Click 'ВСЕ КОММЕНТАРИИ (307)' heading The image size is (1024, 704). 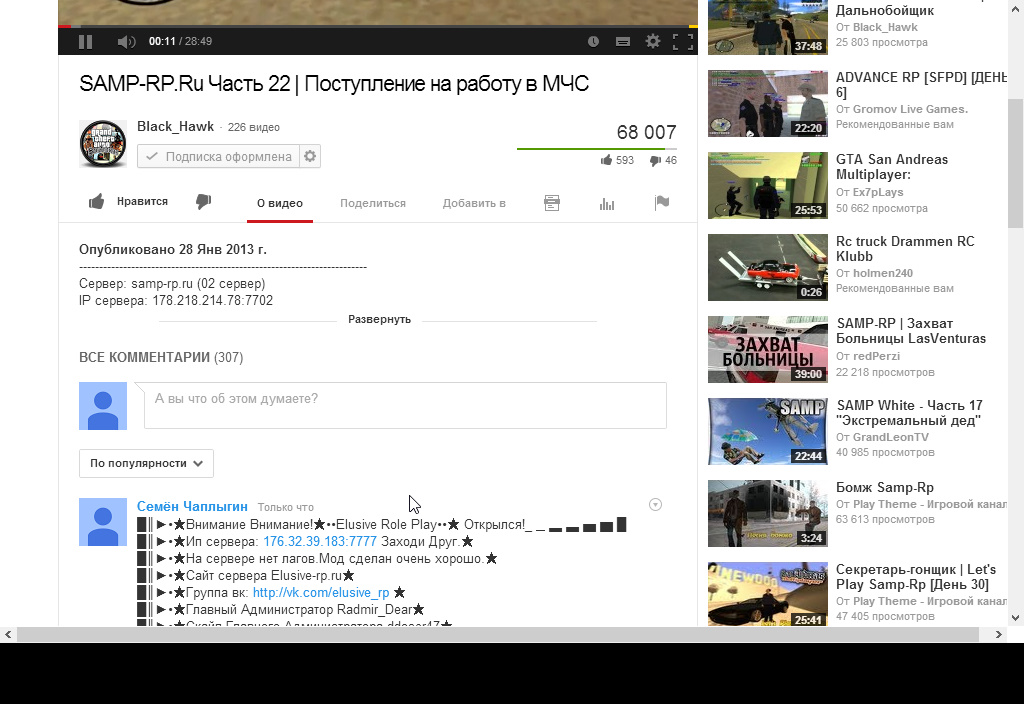point(161,357)
